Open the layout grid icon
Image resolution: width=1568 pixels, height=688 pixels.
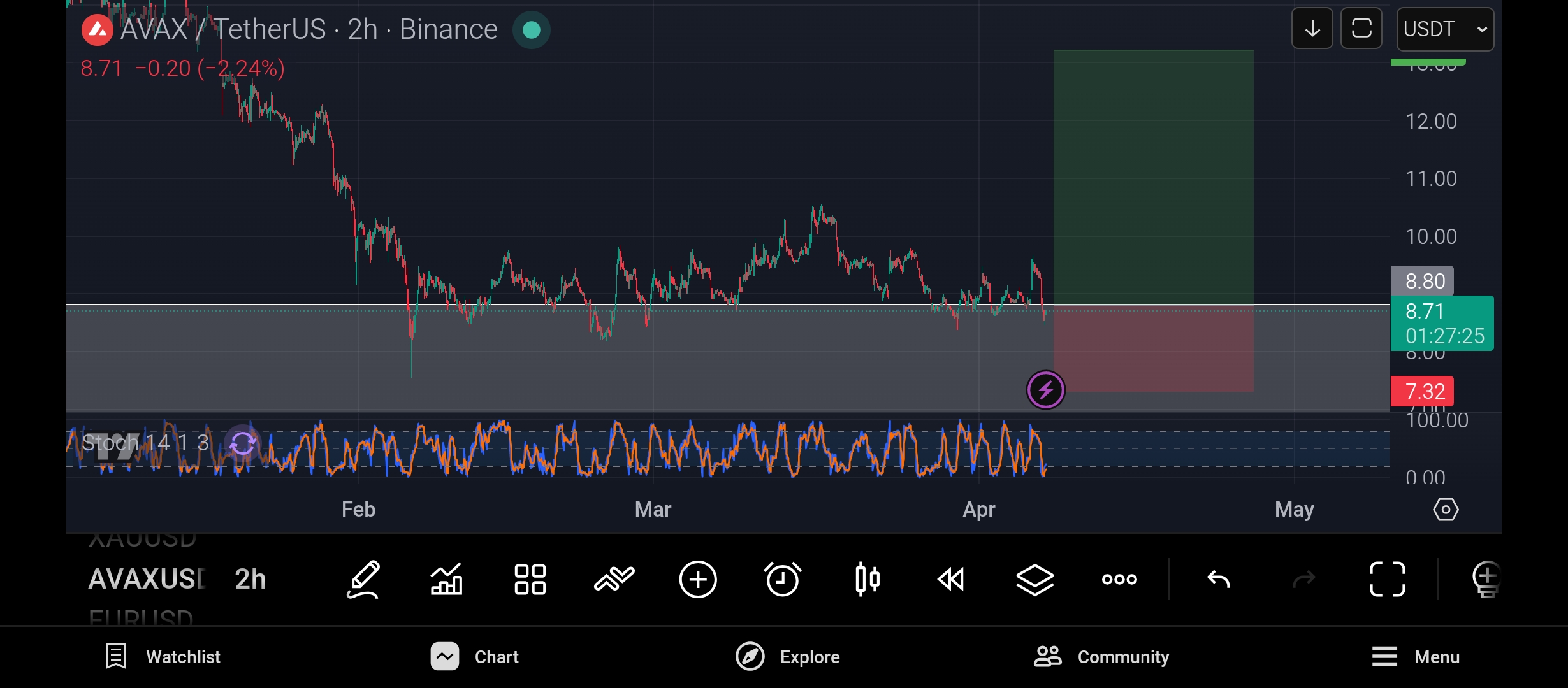click(x=530, y=580)
